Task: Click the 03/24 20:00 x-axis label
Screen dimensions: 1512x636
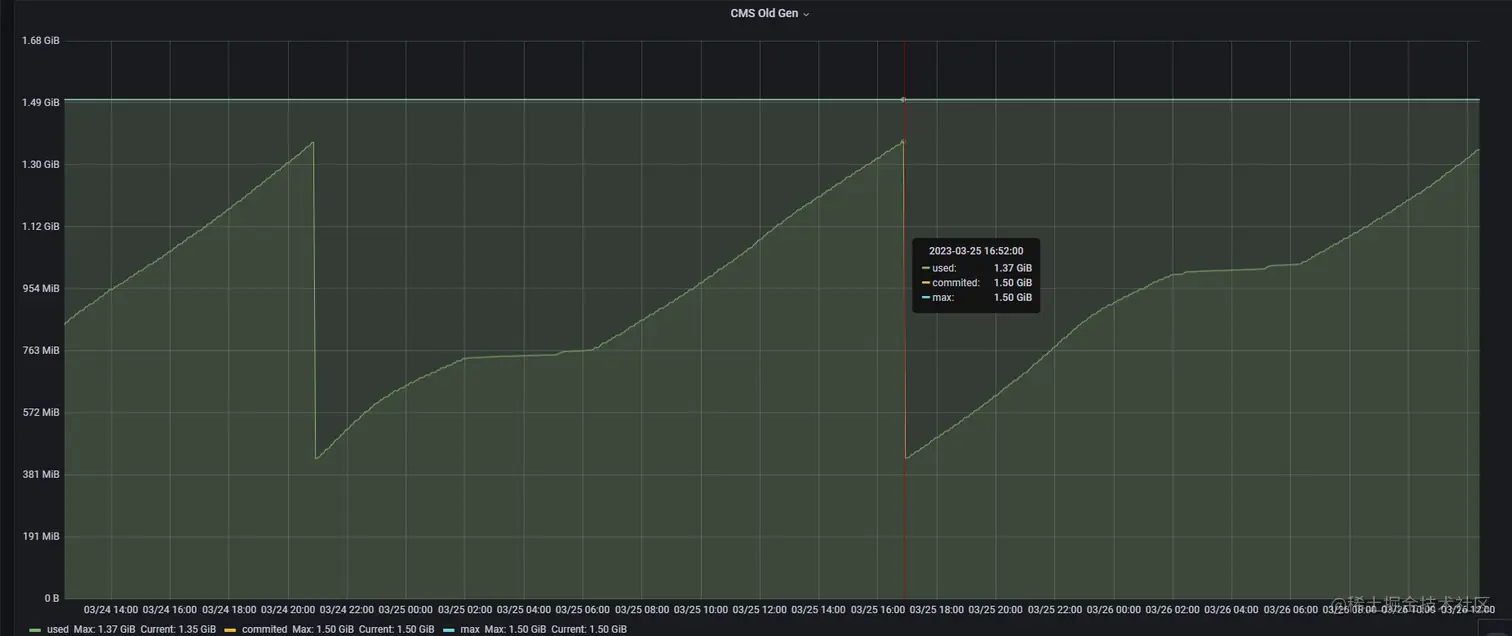Action: click(x=288, y=609)
